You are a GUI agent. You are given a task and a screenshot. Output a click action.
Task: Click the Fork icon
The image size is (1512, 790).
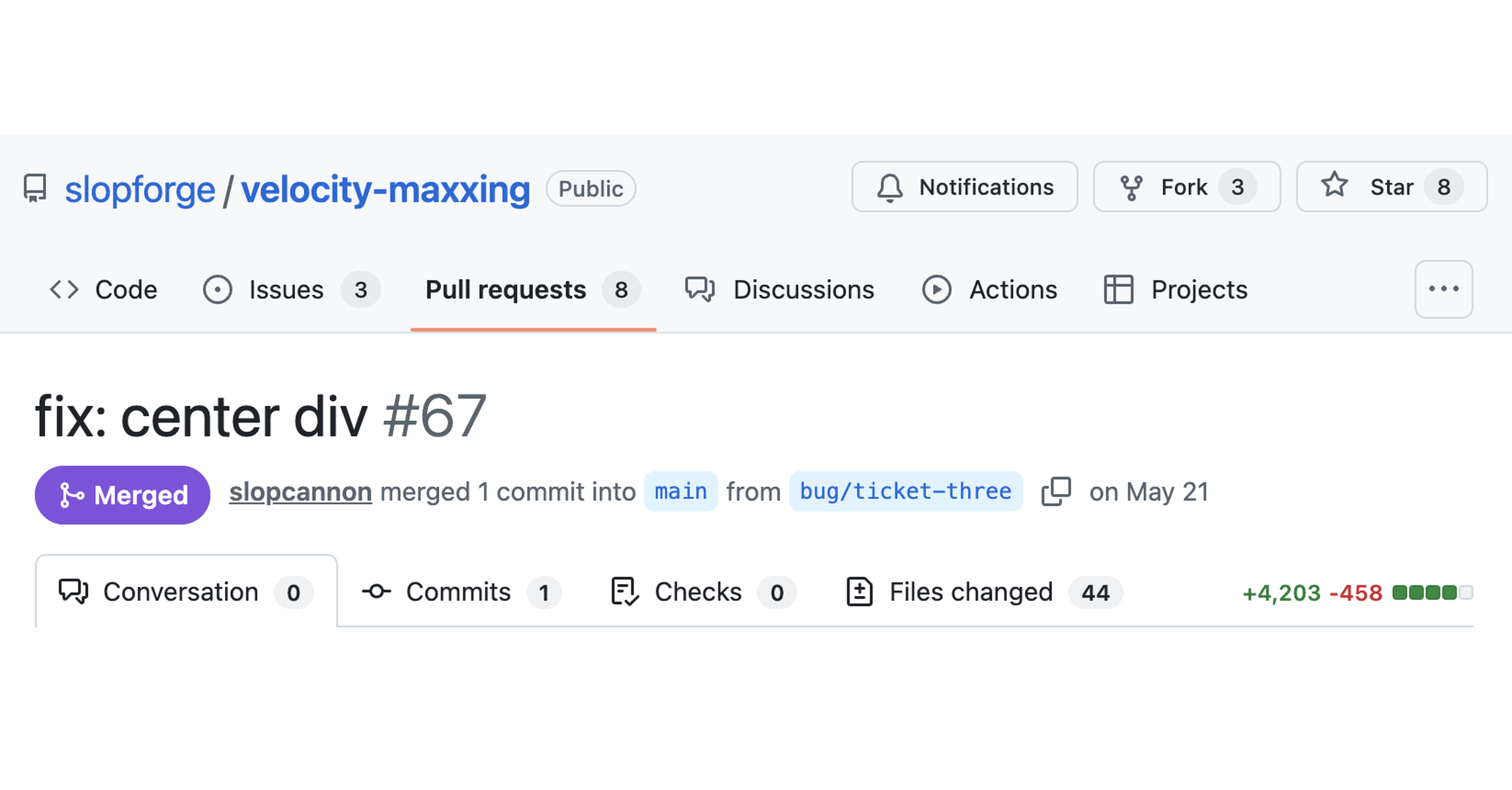pyautogui.click(x=1131, y=187)
